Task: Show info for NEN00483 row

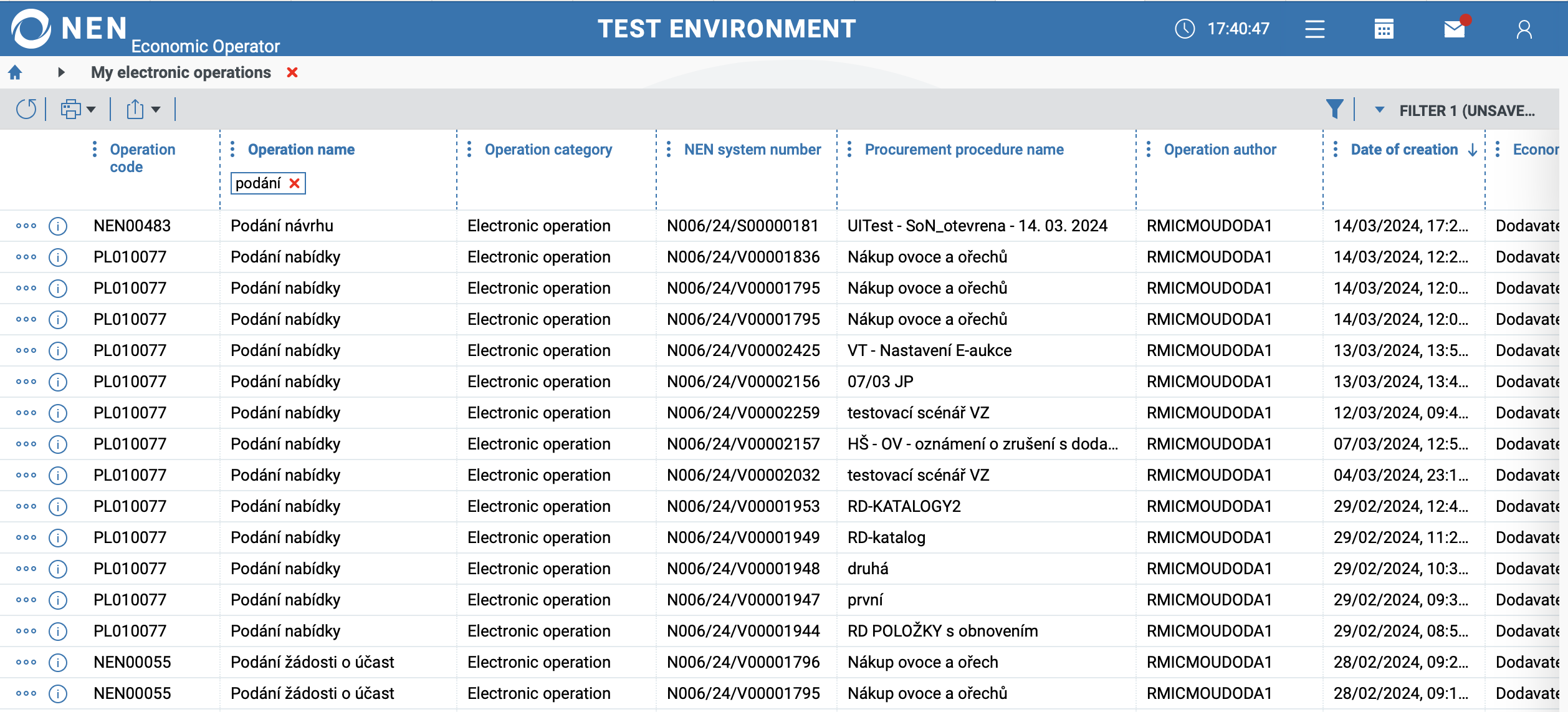Action: point(58,226)
